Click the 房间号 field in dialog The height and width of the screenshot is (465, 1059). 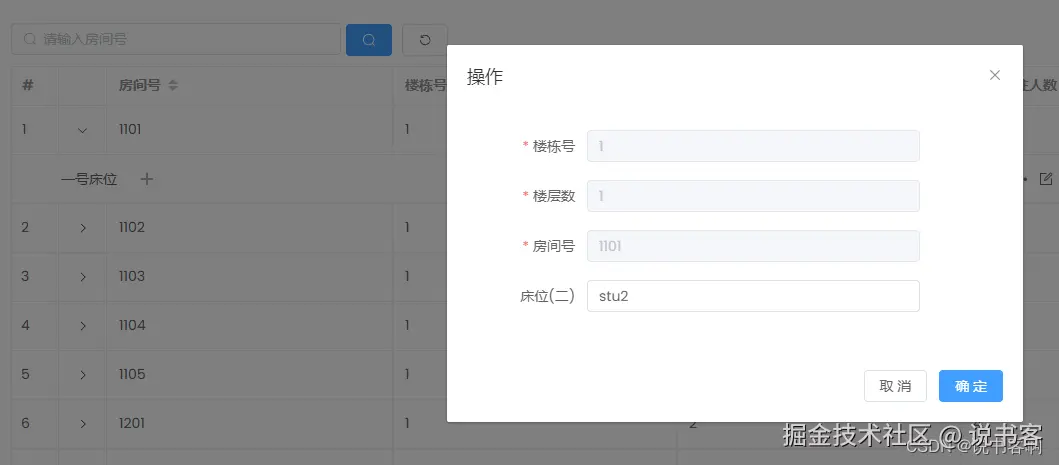pos(752,246)
